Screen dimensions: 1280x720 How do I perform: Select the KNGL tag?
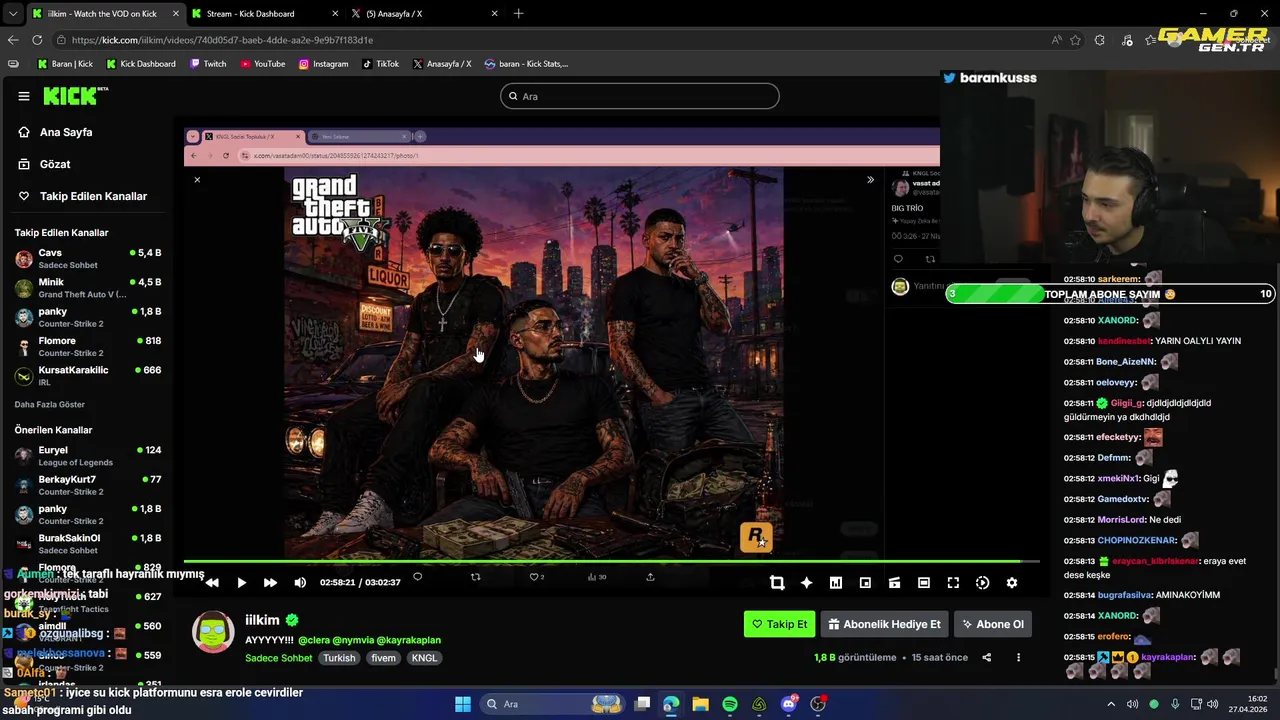pyautogui.click(x=424, y=658)
